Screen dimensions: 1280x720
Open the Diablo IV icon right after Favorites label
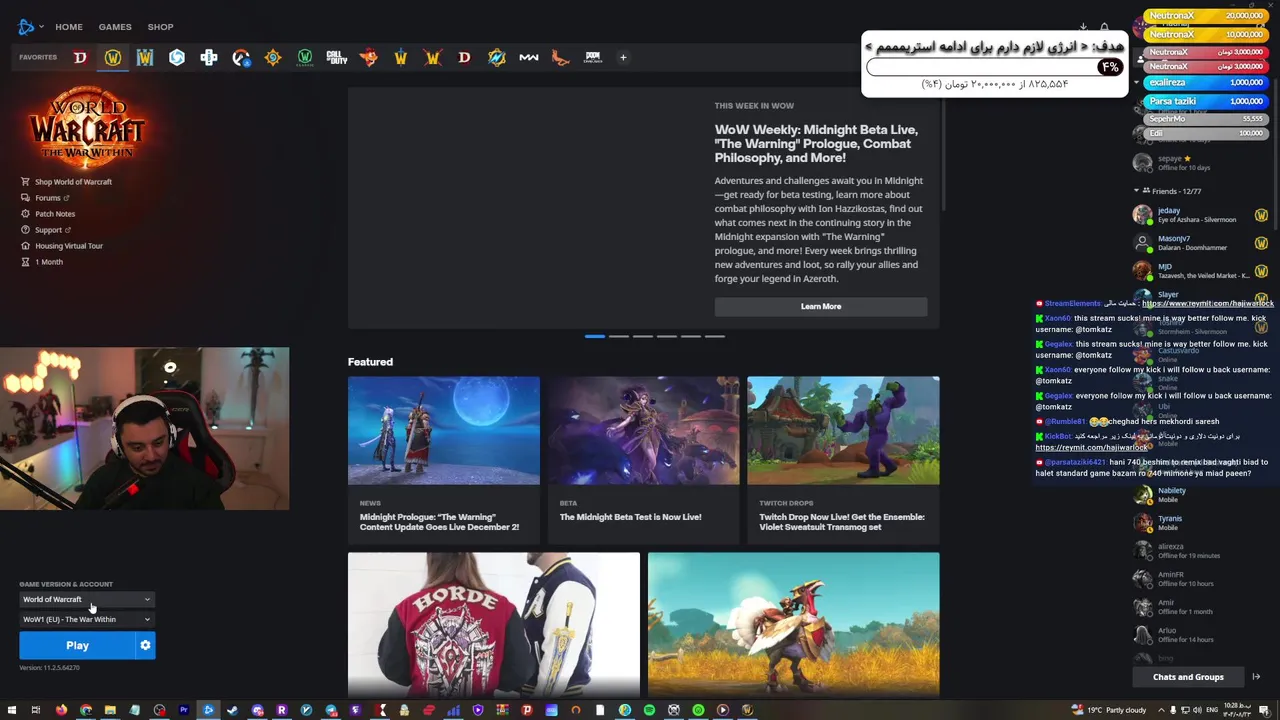click(x=80, y=58)
